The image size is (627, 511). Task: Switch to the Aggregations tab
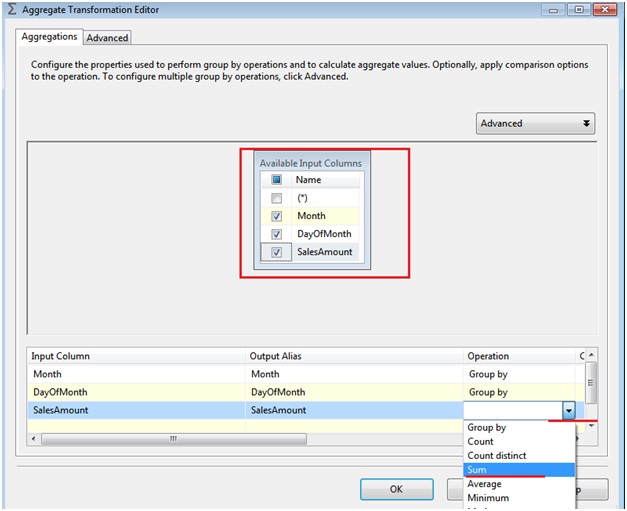pos(49,37)
